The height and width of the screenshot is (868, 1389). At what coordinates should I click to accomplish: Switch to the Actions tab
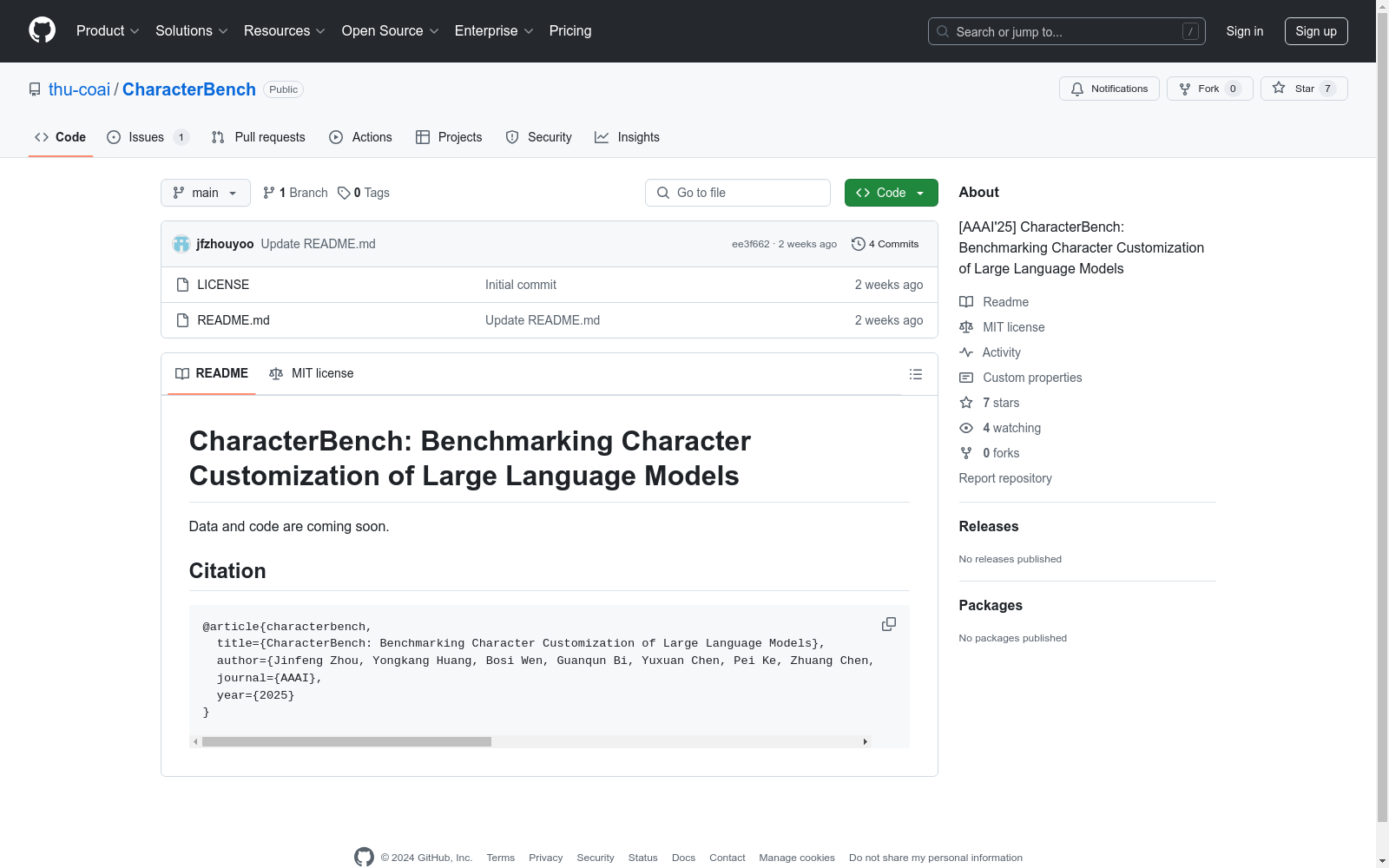click(361, 137)
